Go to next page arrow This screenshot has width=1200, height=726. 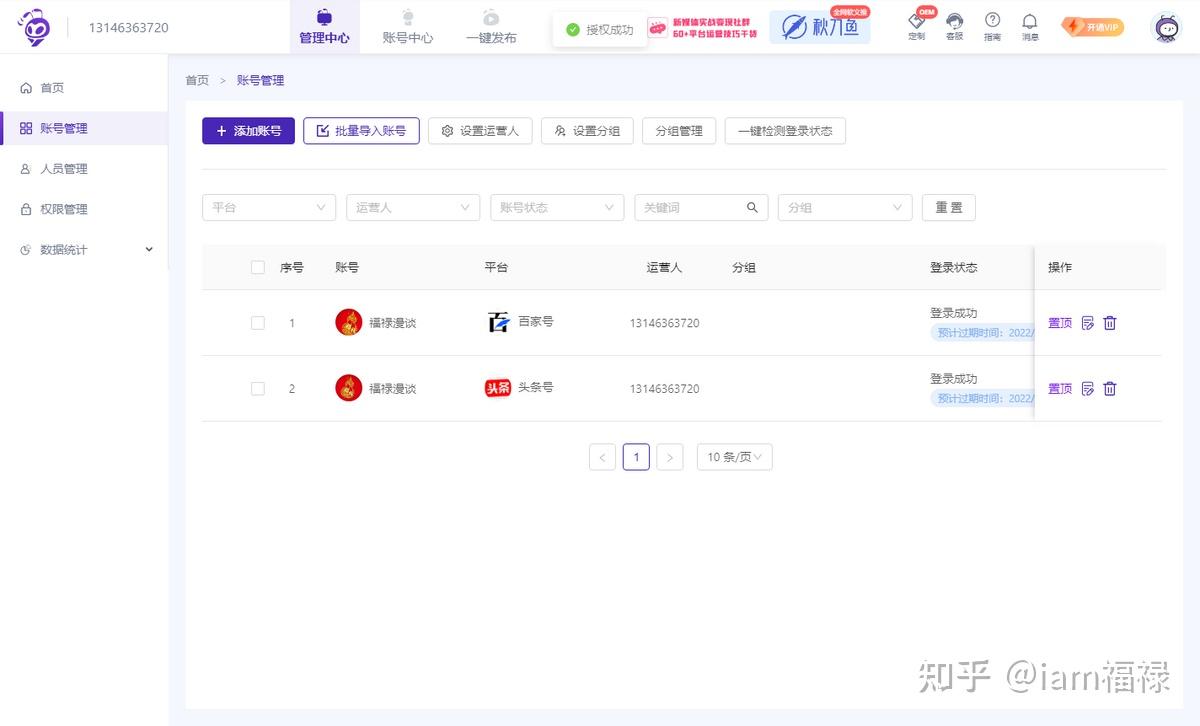click(x=670, y=457)
